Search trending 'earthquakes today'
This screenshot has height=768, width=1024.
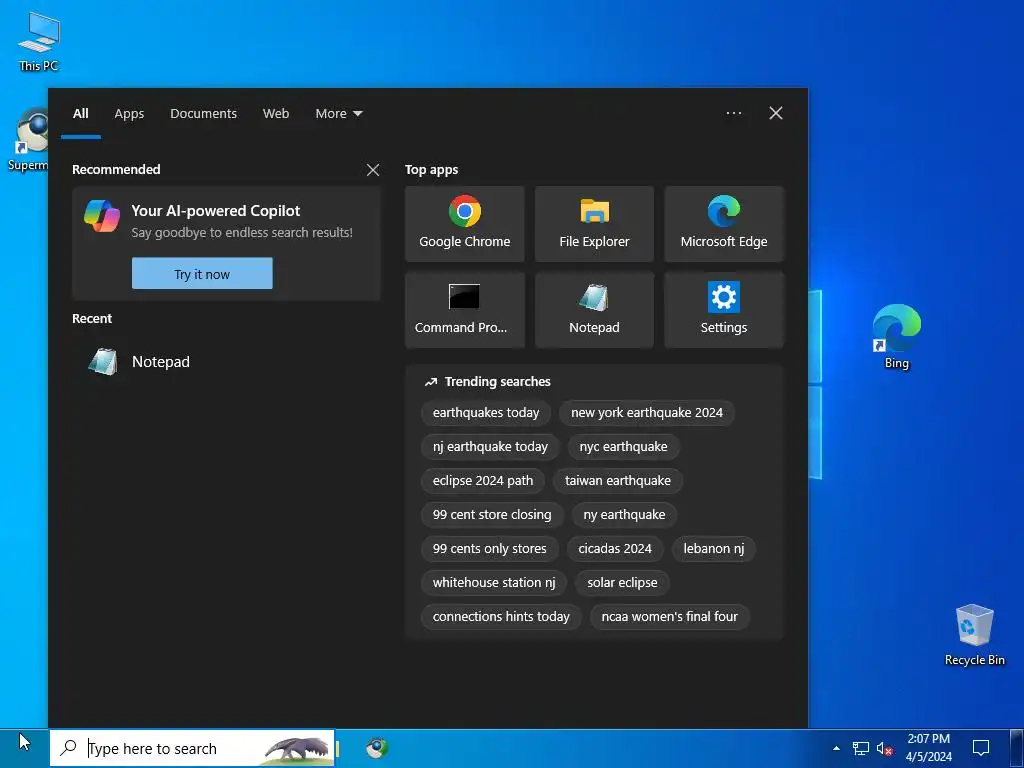(x=486, y=413)
